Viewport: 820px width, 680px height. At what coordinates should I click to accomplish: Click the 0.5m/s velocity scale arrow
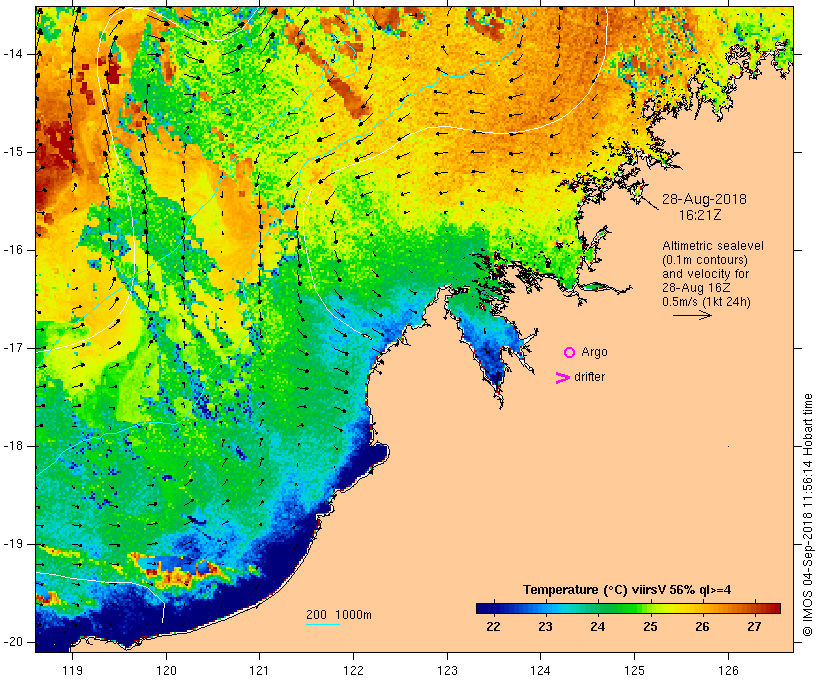692,315
